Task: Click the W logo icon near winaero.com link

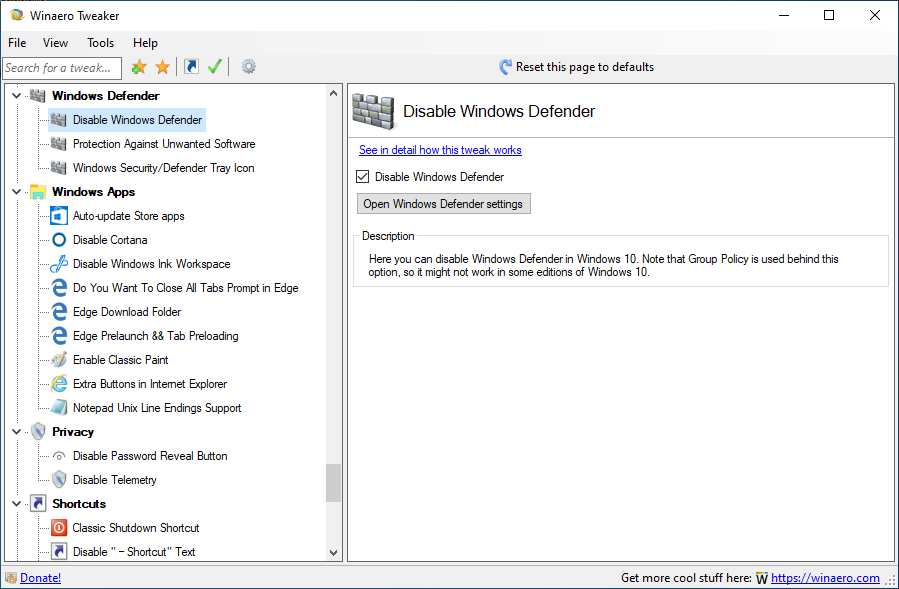Action: coord(761,578)
